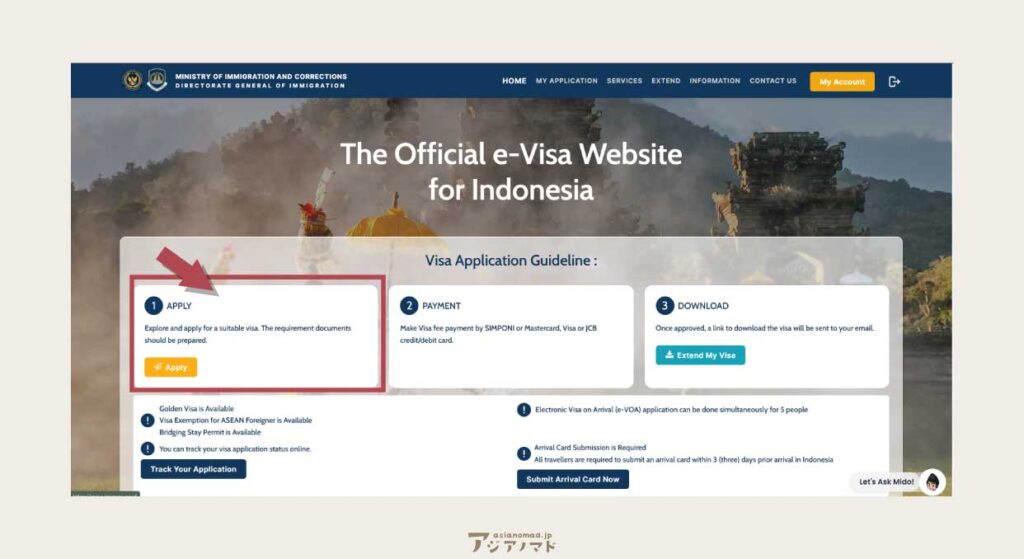Click the step 1 Apply number badge
The image size is (1024, 559).
pyautogui.click(x=153, y=306)
